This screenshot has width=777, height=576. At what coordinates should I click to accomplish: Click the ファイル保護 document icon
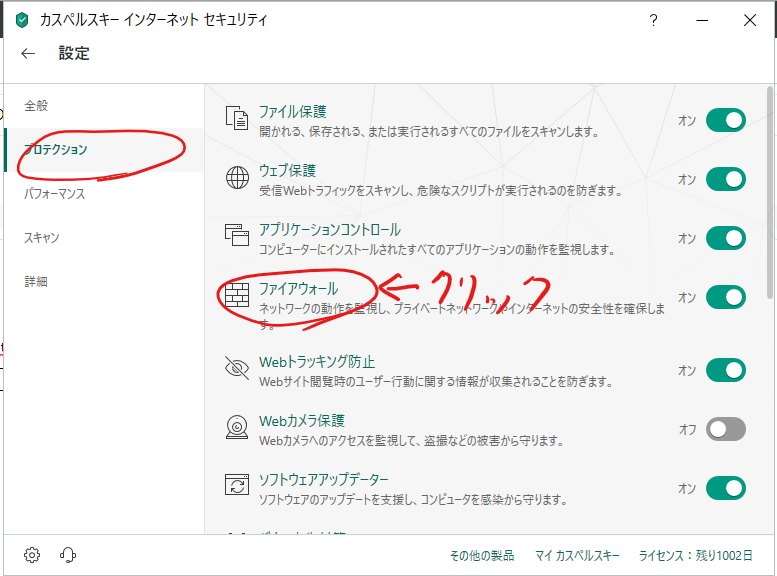[x=237, y=118]
